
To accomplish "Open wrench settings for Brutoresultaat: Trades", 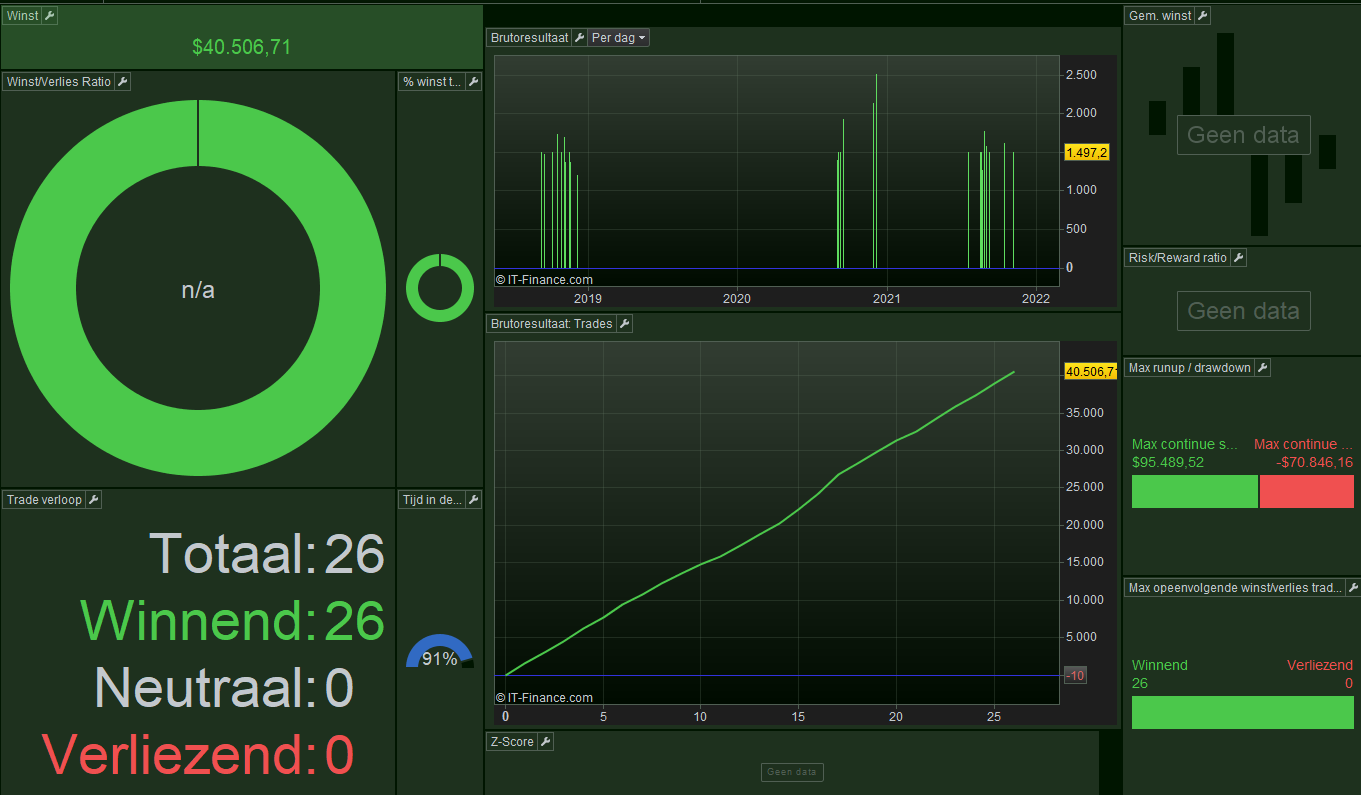I will (x=624, y=324).
